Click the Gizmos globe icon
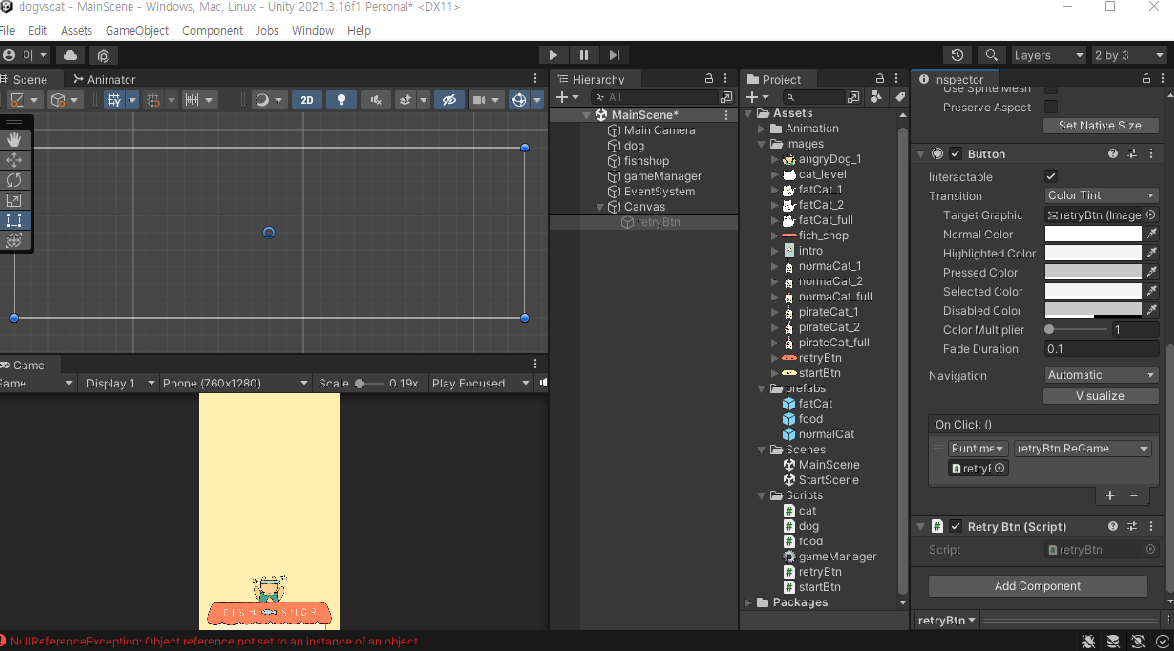 519,100
